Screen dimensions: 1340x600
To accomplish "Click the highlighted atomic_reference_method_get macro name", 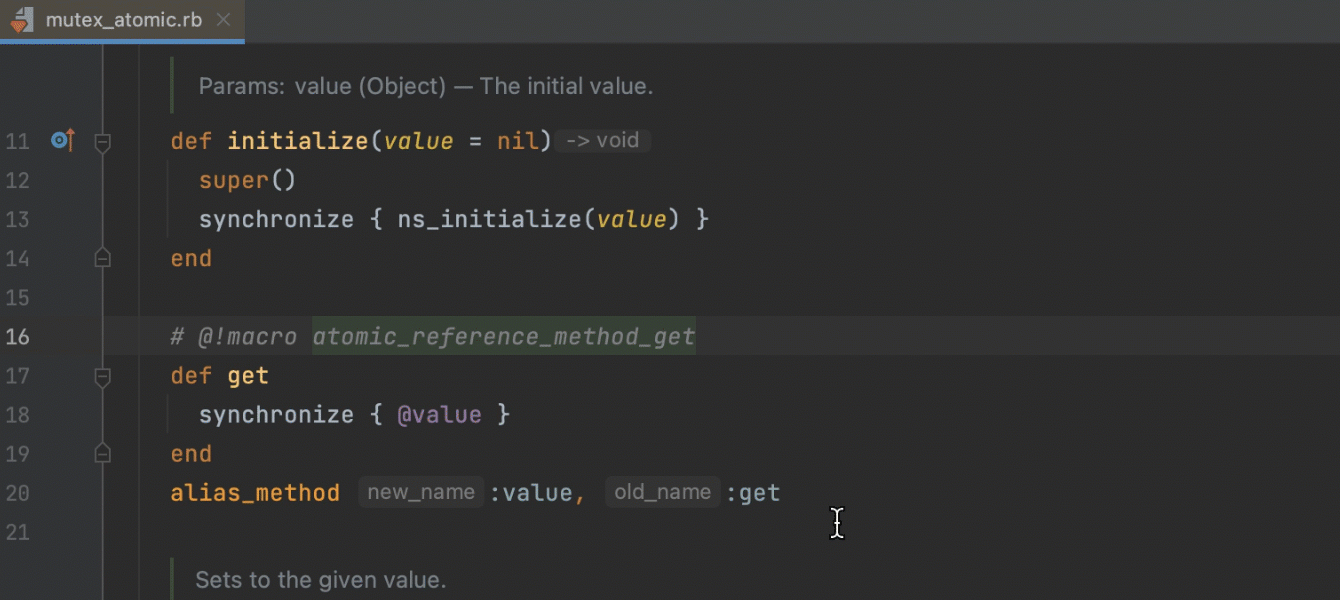I will (x=503, y=337).
